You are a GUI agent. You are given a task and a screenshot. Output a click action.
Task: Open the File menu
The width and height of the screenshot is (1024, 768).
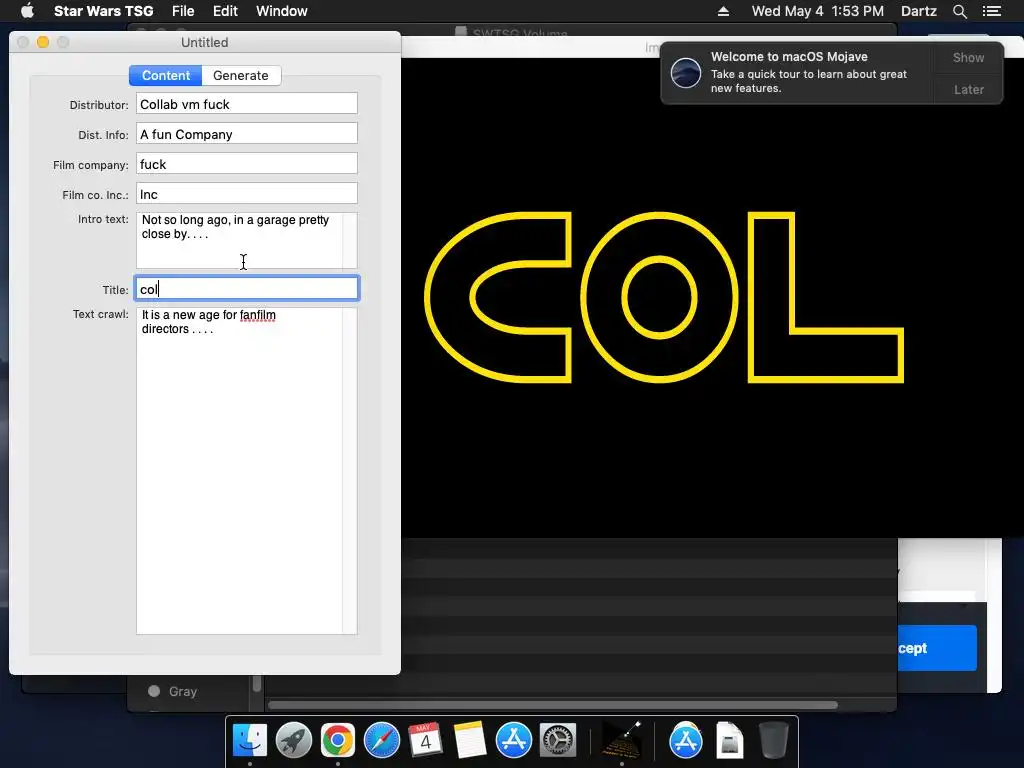coord(183,11)
